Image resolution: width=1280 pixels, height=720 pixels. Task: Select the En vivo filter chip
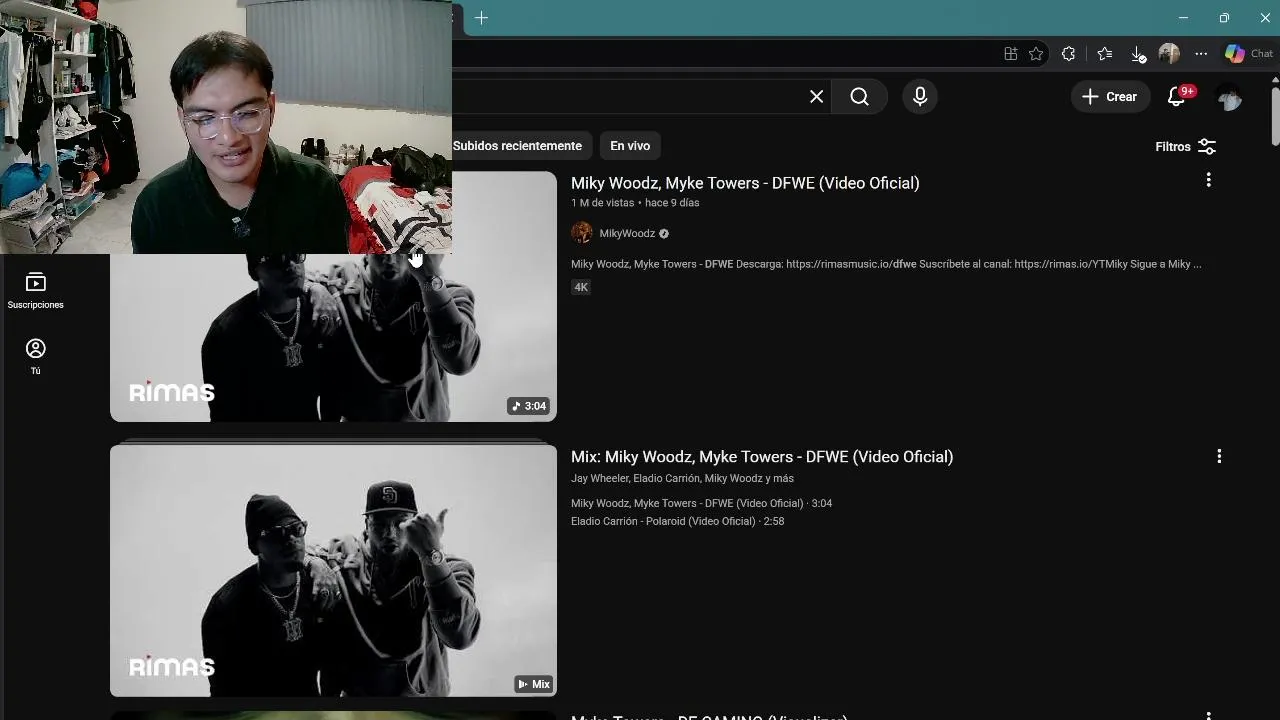[630, 146]
